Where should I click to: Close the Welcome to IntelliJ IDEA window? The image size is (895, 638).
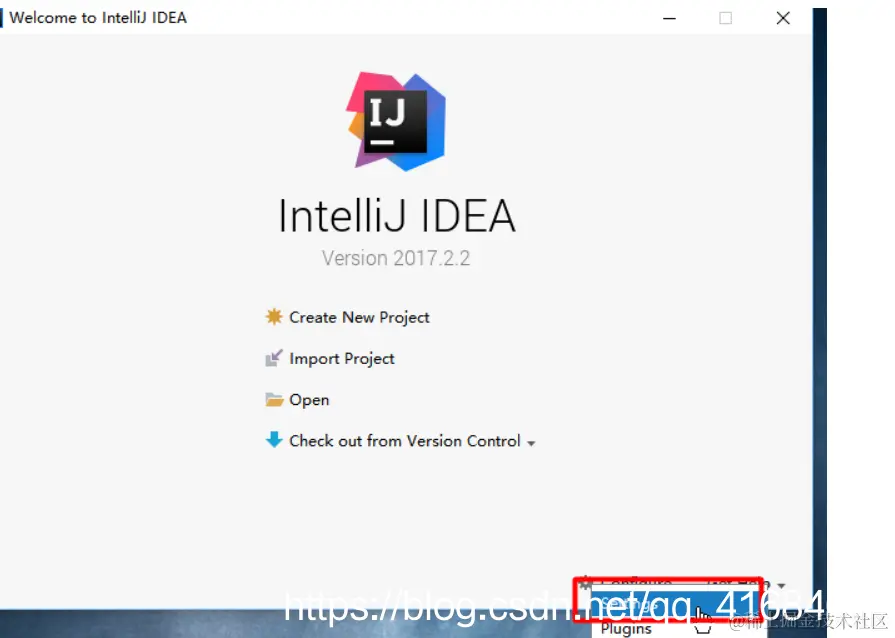tap(783, 18)
